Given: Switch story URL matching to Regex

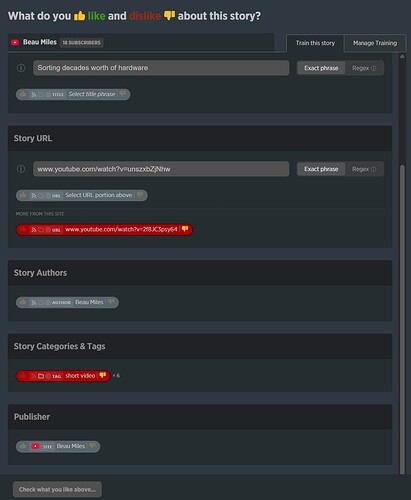Looking at the screenshot, I should [x=364, y=169].
